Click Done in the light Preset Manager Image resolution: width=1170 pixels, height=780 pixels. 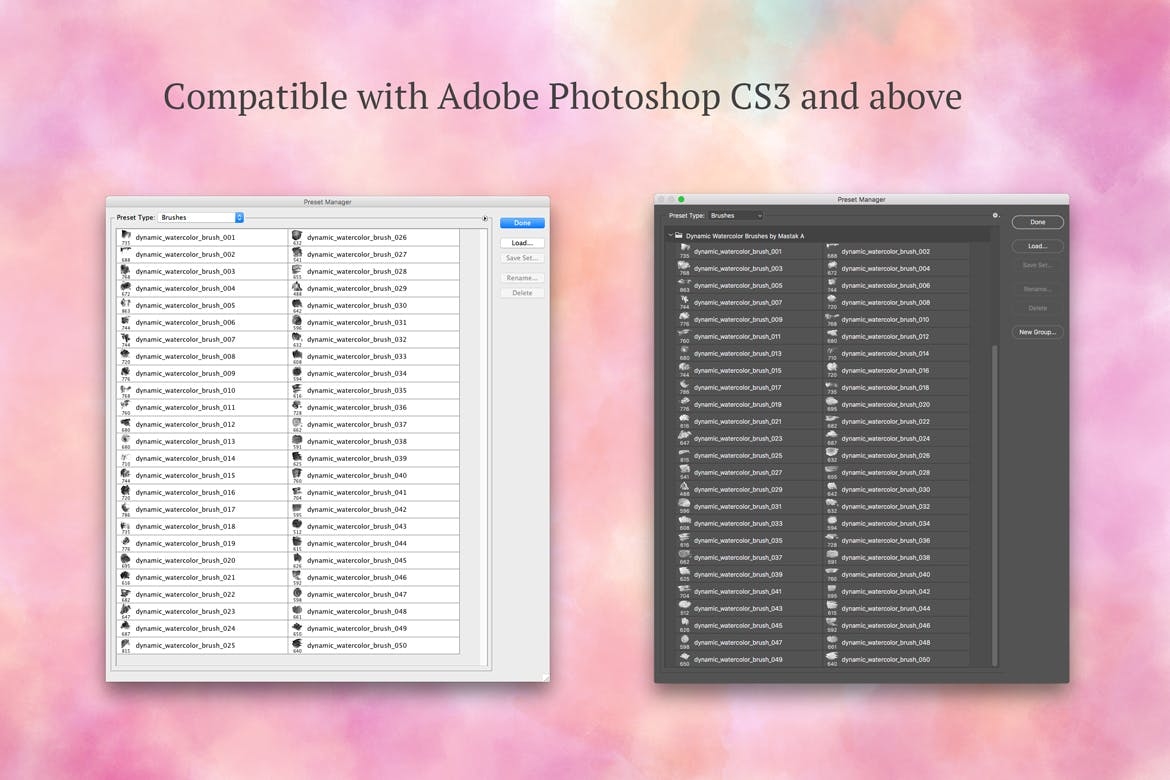[522, 223]
